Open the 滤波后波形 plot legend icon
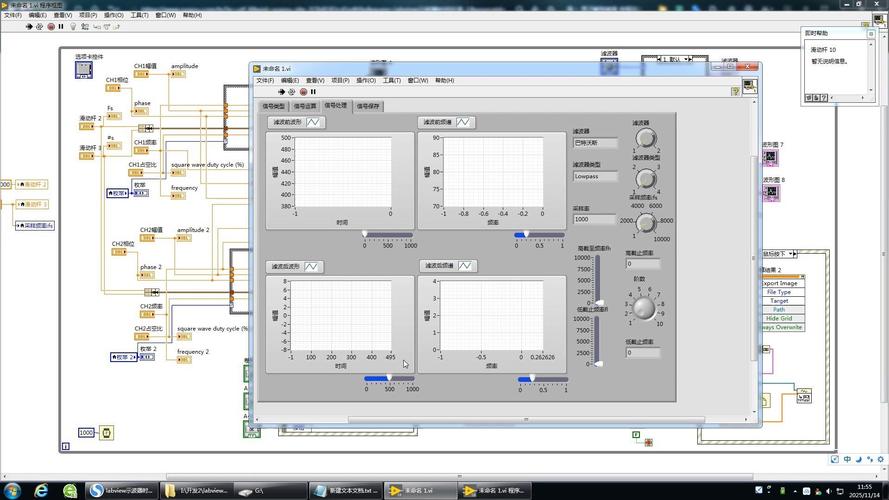The height and width of the screenshot is (500, 889). 311,266
